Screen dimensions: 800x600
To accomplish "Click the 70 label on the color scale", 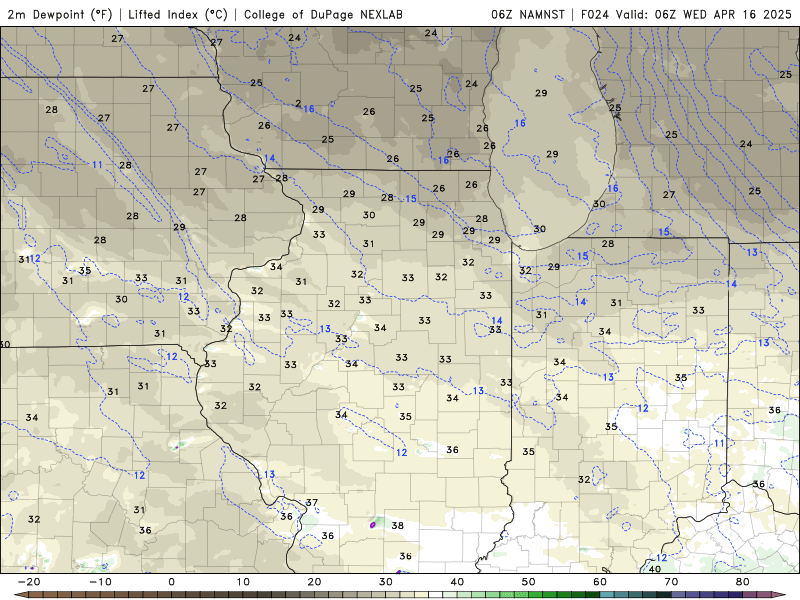I will pos(671,582).
